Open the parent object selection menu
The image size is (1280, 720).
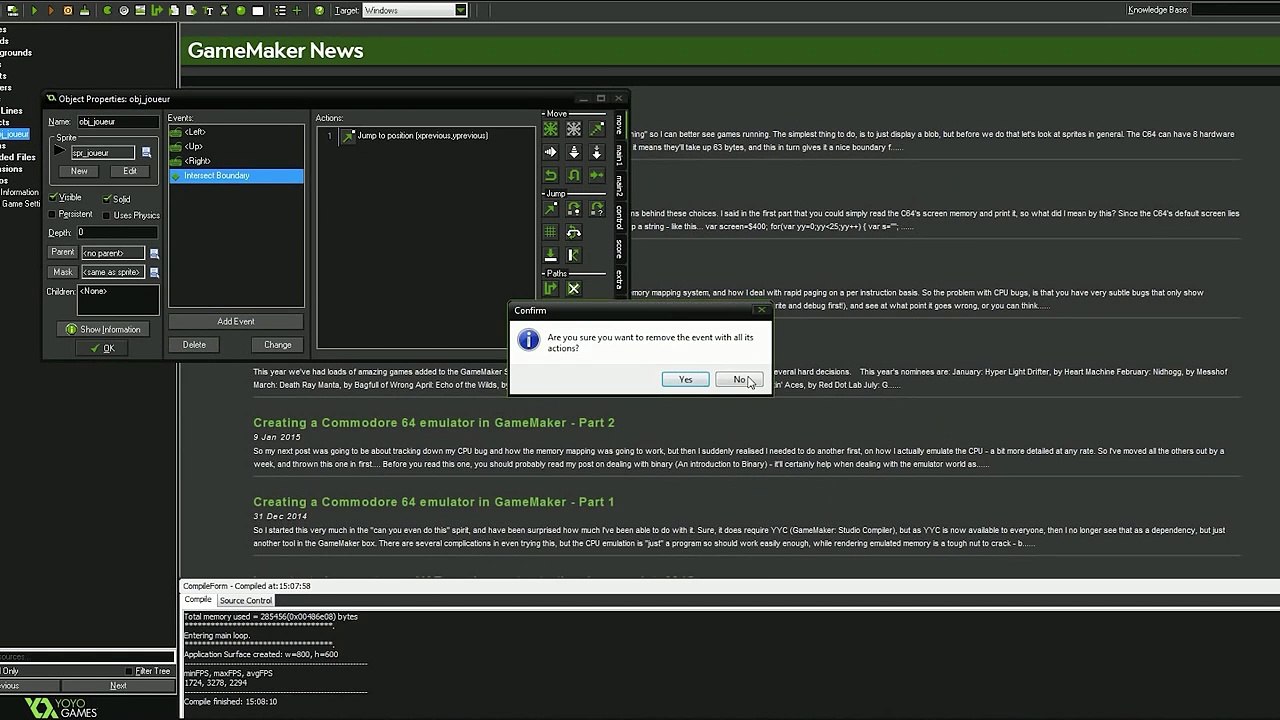pyautogui.click(x=154, y=253)
